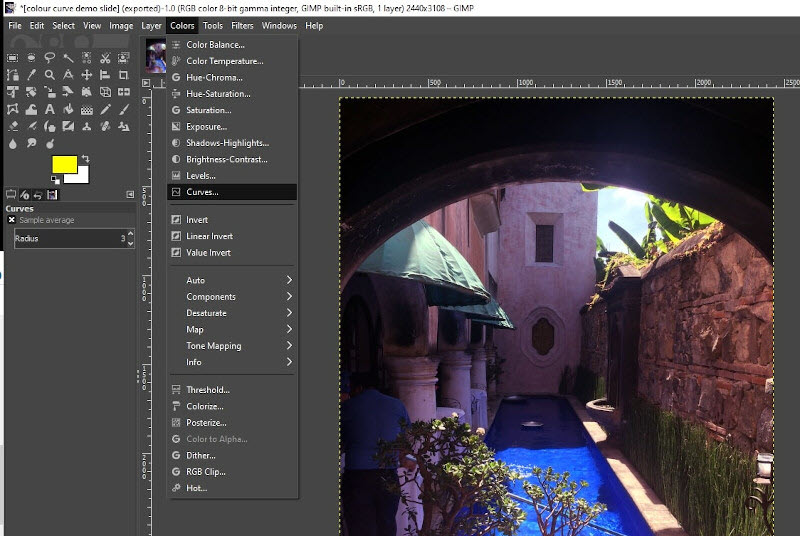Expand the Info submenu
Image resolution: width=800 pixels, height=536 pixels.
pyautogui.click(x=232, y=362)
